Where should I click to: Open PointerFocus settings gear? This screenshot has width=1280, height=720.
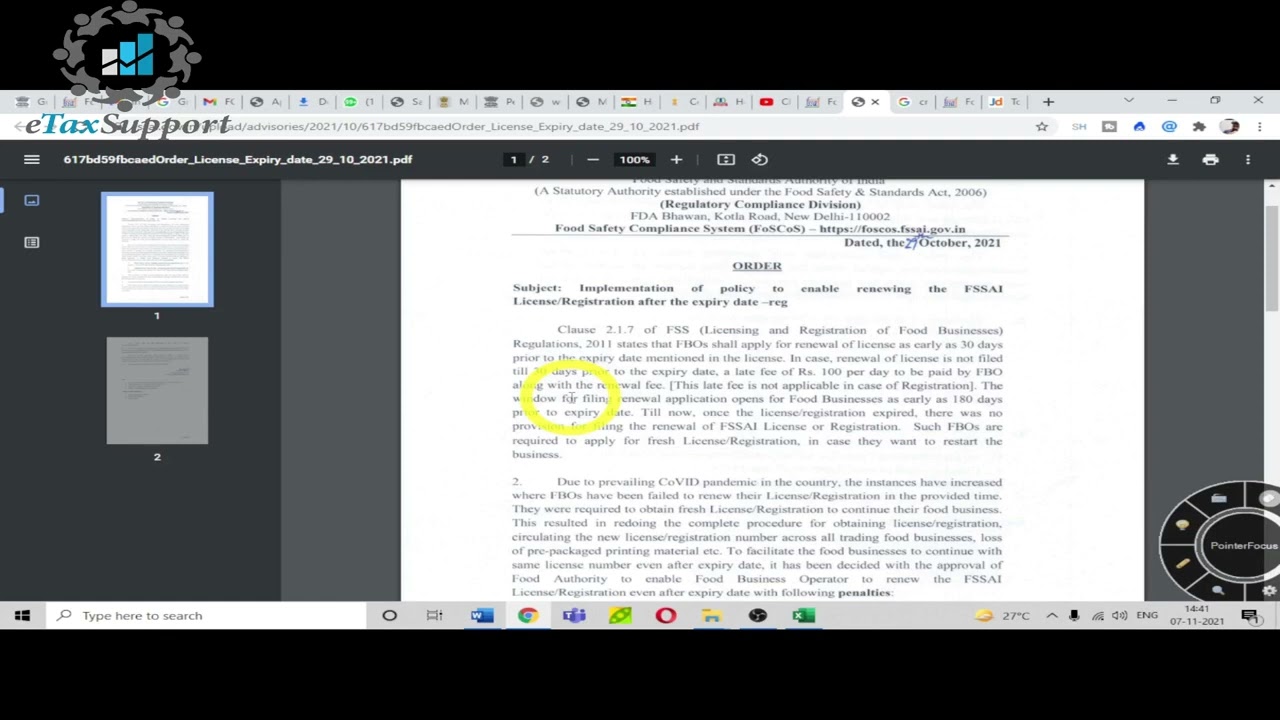point(1269,590)
